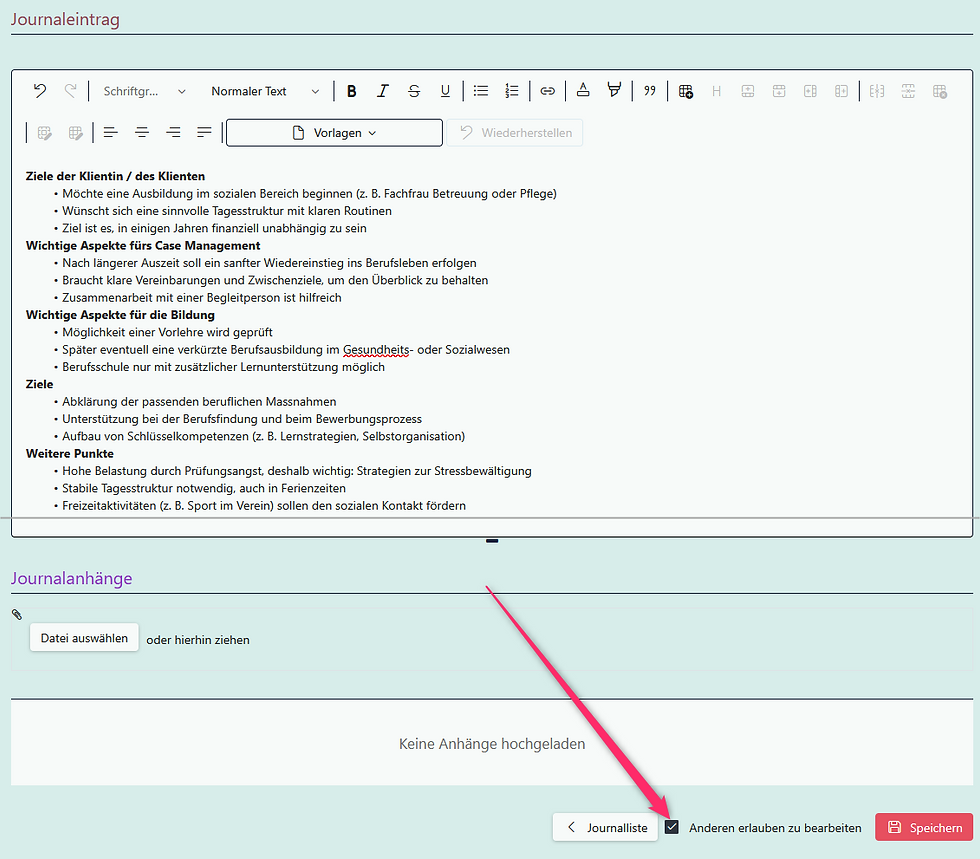The width and height of the screenshot is (980, 859).
Task: Click the line 'Stabile Tagesstruktur notwendig, auch in Ferienzeiten'
Action: click(x=204, y=488)
